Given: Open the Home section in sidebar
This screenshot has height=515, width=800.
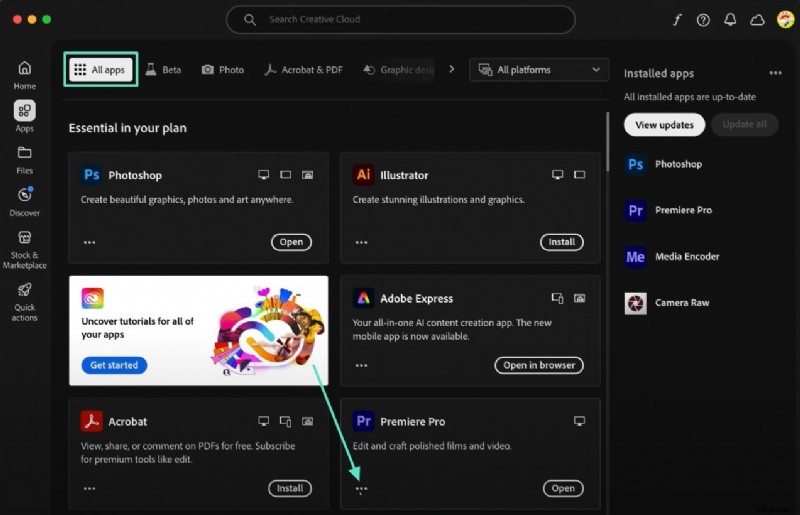Looking at the screenshot, I should (24, 75).
